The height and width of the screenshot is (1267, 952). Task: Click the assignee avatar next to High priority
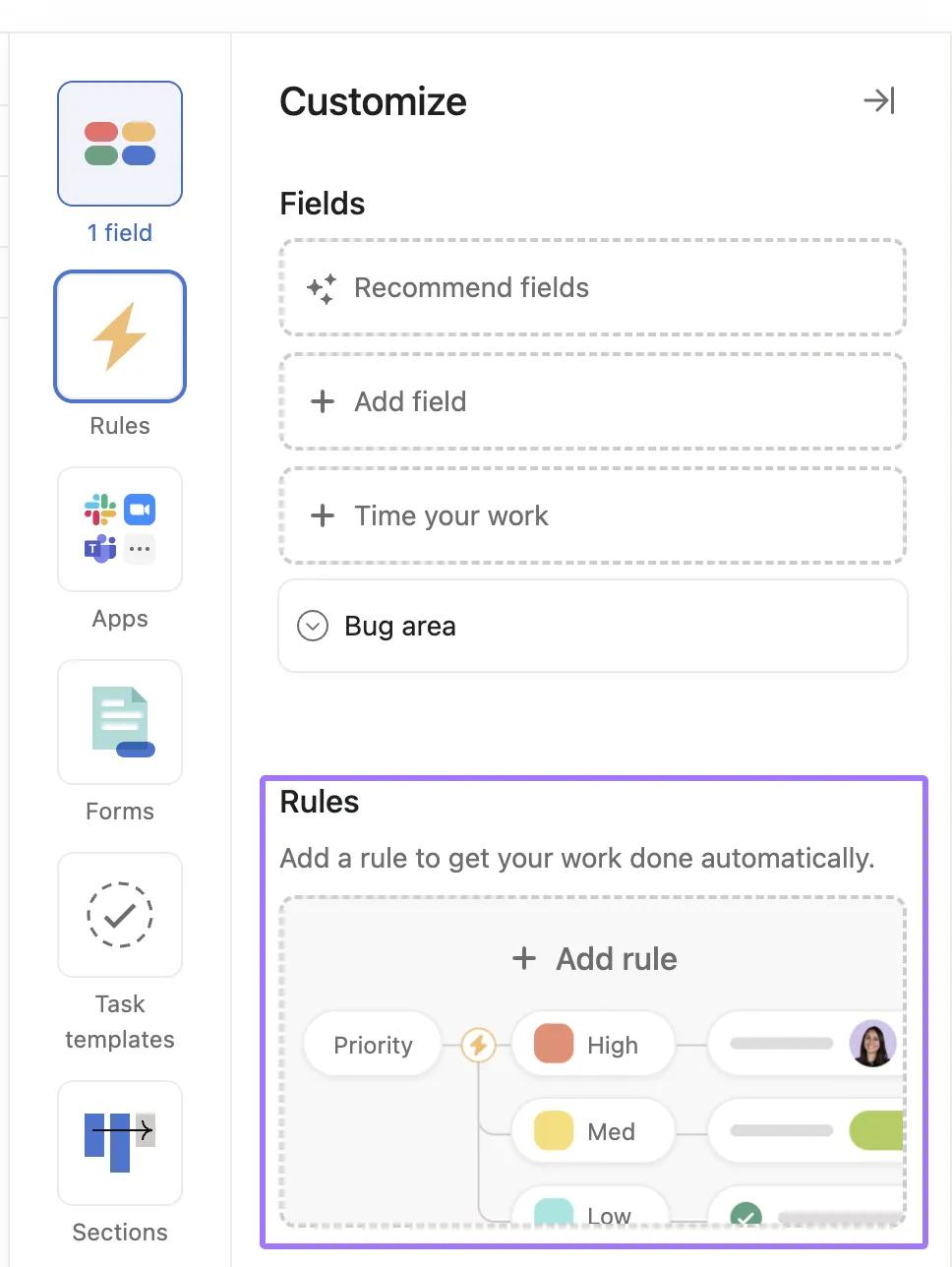pos(873,1044)
